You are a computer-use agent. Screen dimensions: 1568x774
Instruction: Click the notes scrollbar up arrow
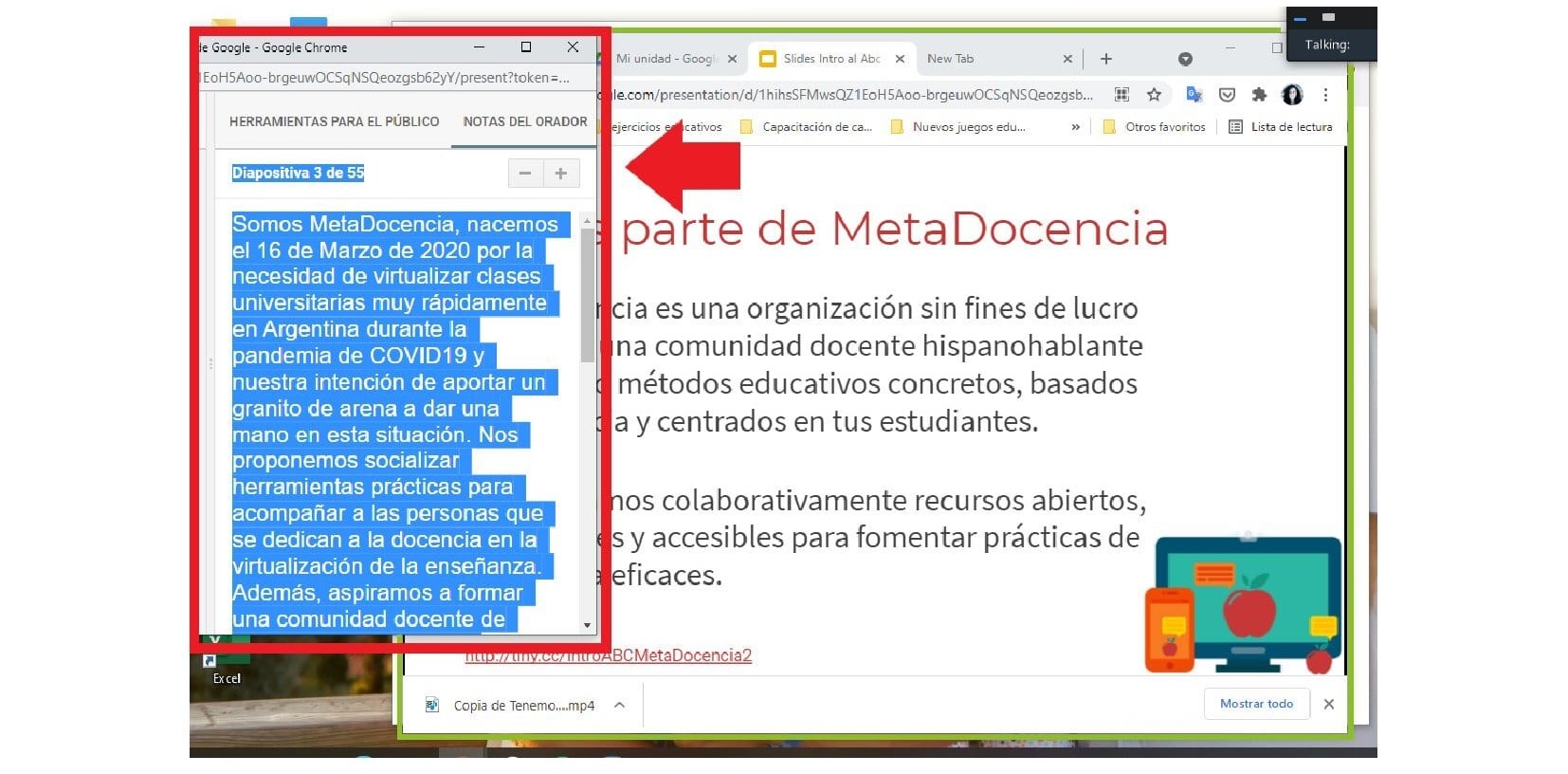point(587,220)
